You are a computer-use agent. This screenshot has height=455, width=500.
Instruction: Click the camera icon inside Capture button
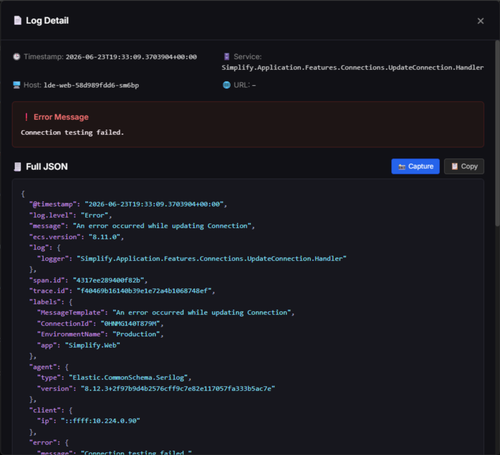click(402, 167)
